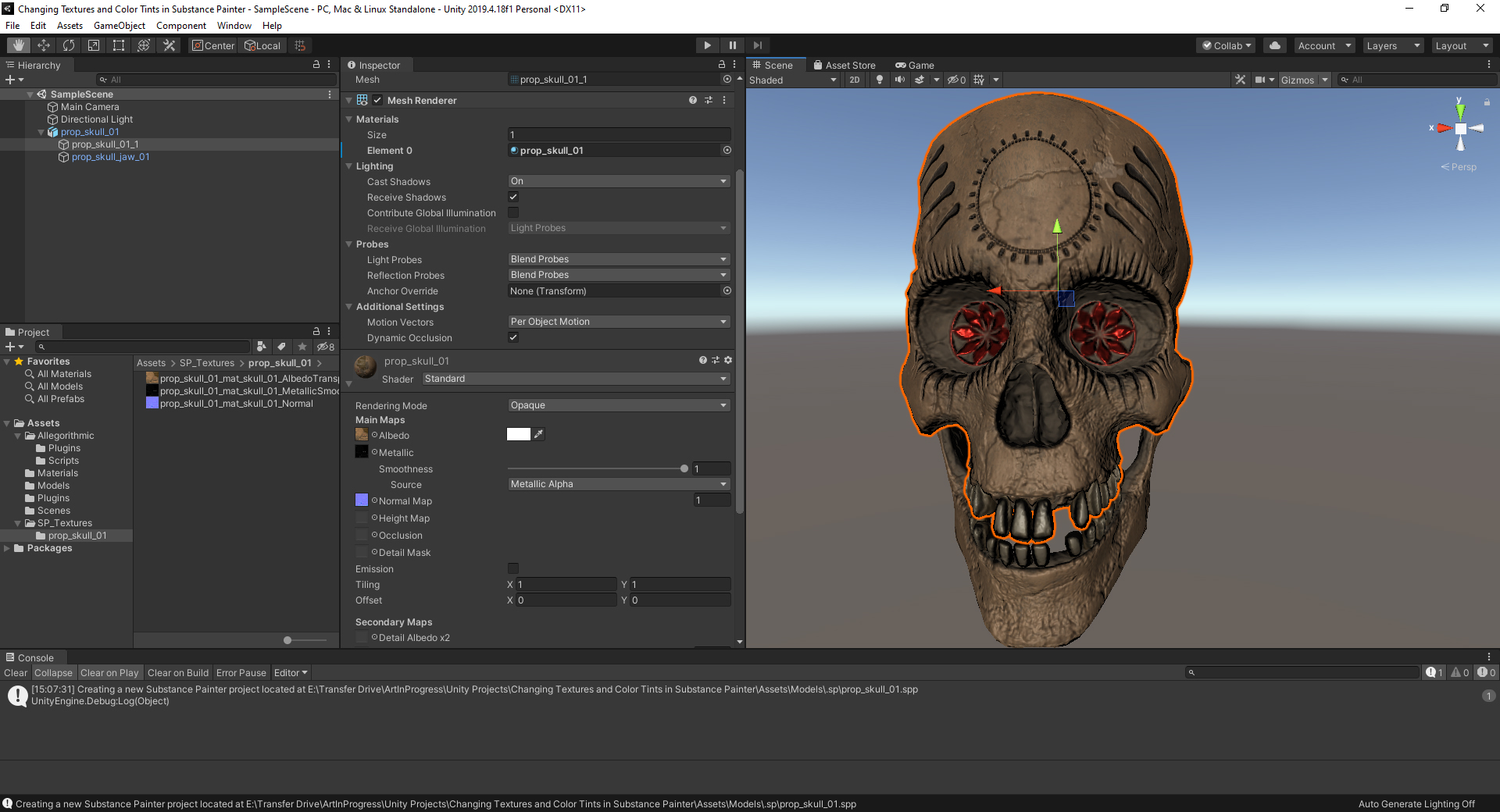Click the albedo eyedropper icon
Screen dimensions: 1500x812
(x=539, y=434)
